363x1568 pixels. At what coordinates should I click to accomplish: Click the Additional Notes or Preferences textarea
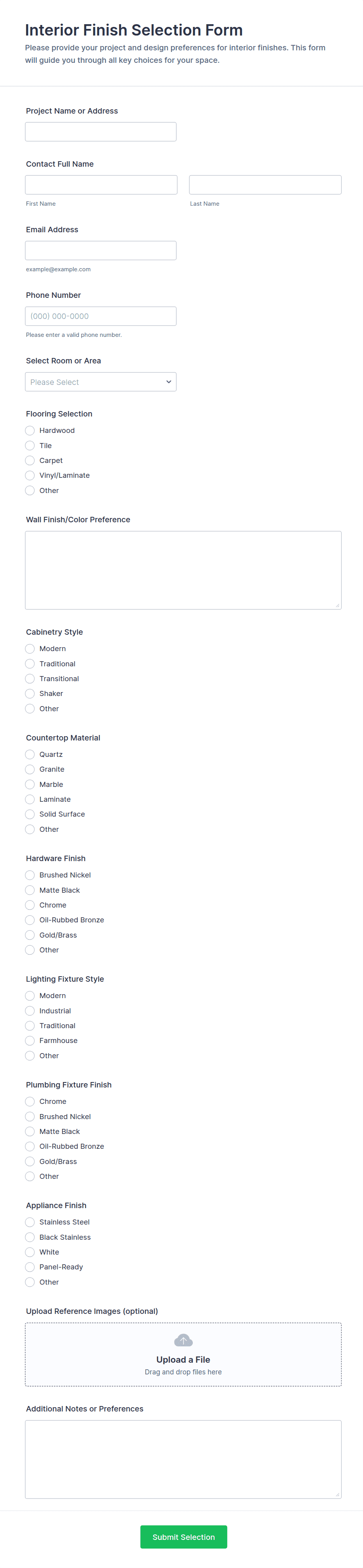(x=183, y=1458)
